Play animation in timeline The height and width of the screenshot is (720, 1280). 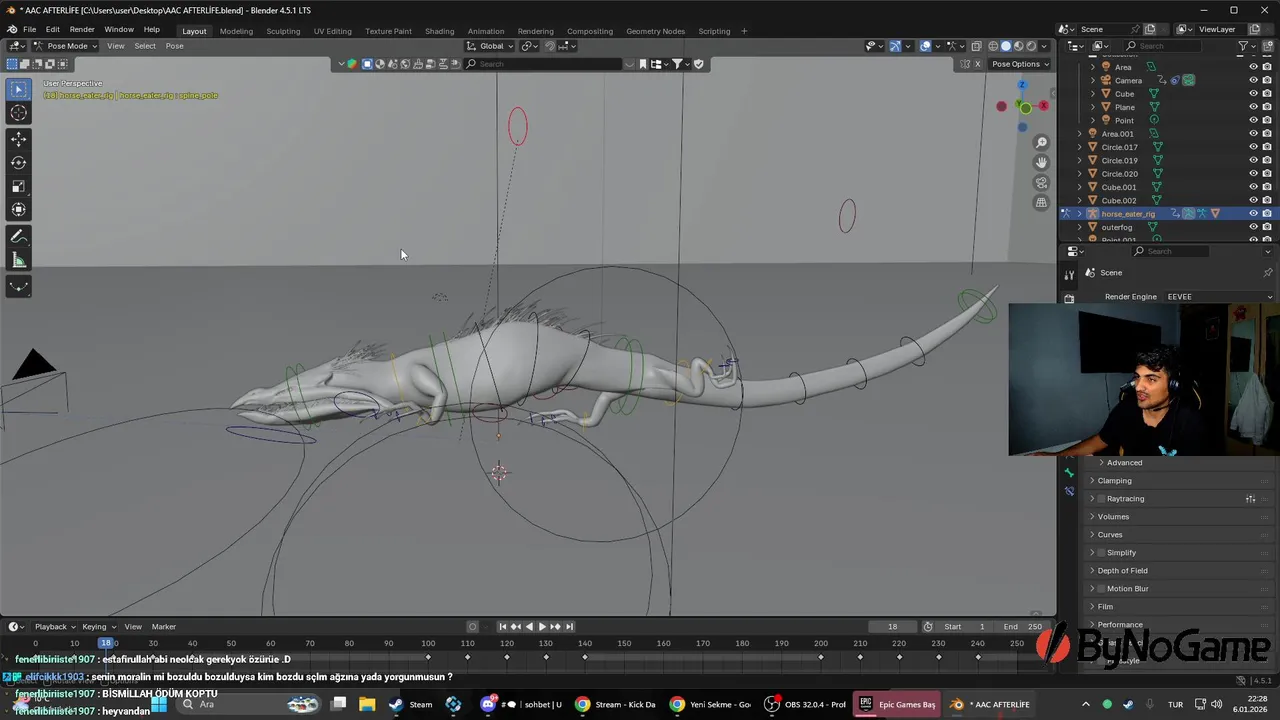542,627
